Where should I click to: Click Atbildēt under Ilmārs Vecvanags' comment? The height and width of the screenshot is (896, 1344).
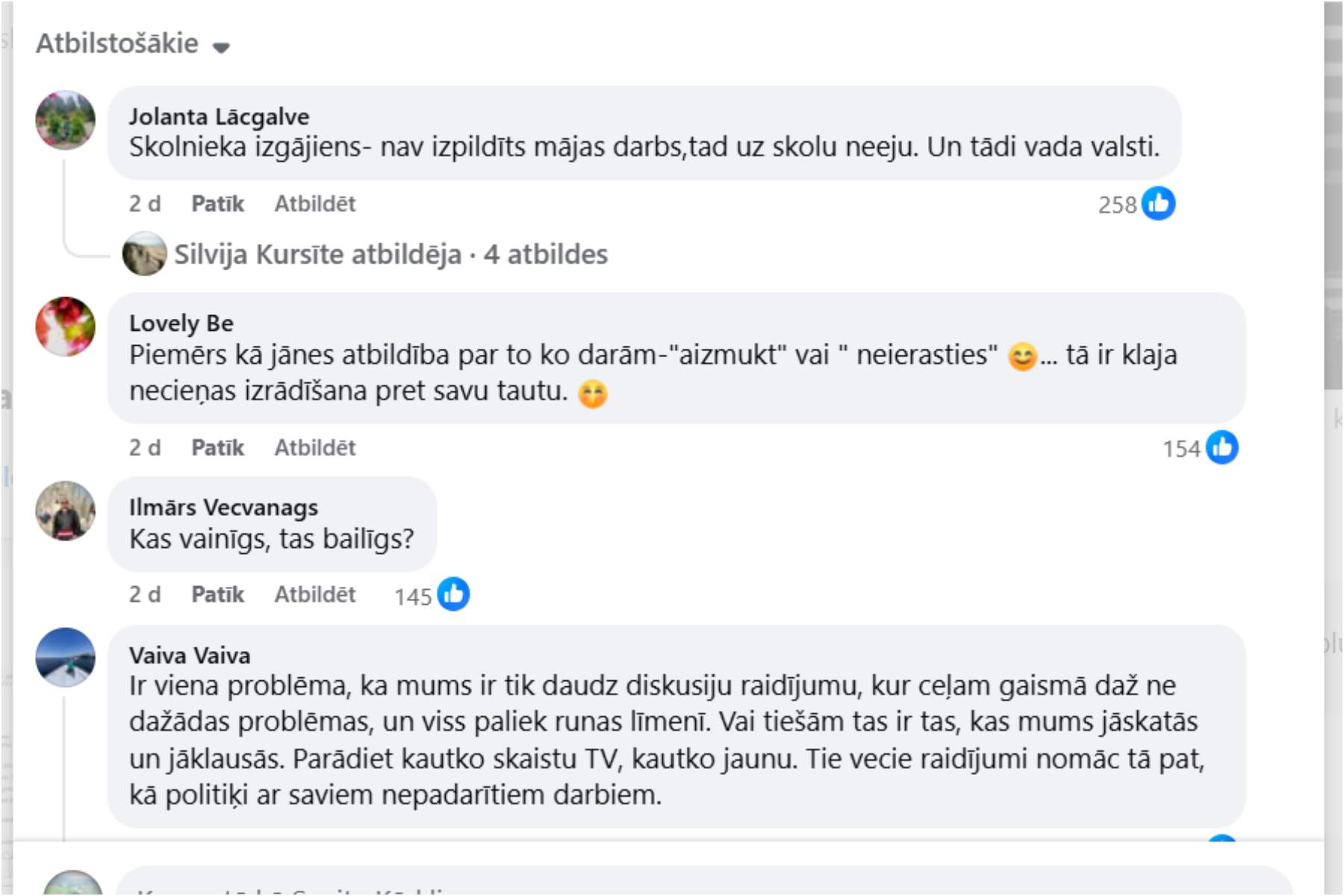(314, 594)
